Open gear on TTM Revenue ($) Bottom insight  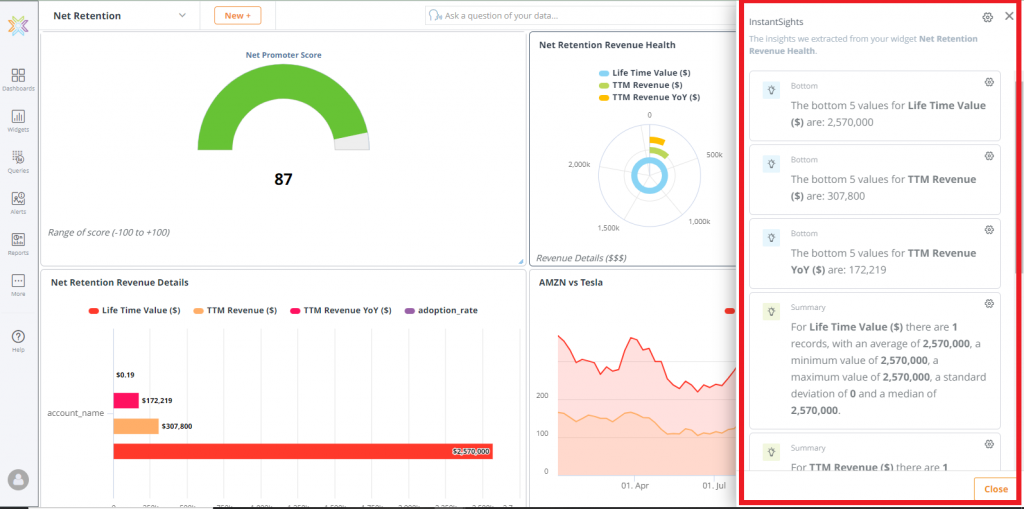pos(989,156)
